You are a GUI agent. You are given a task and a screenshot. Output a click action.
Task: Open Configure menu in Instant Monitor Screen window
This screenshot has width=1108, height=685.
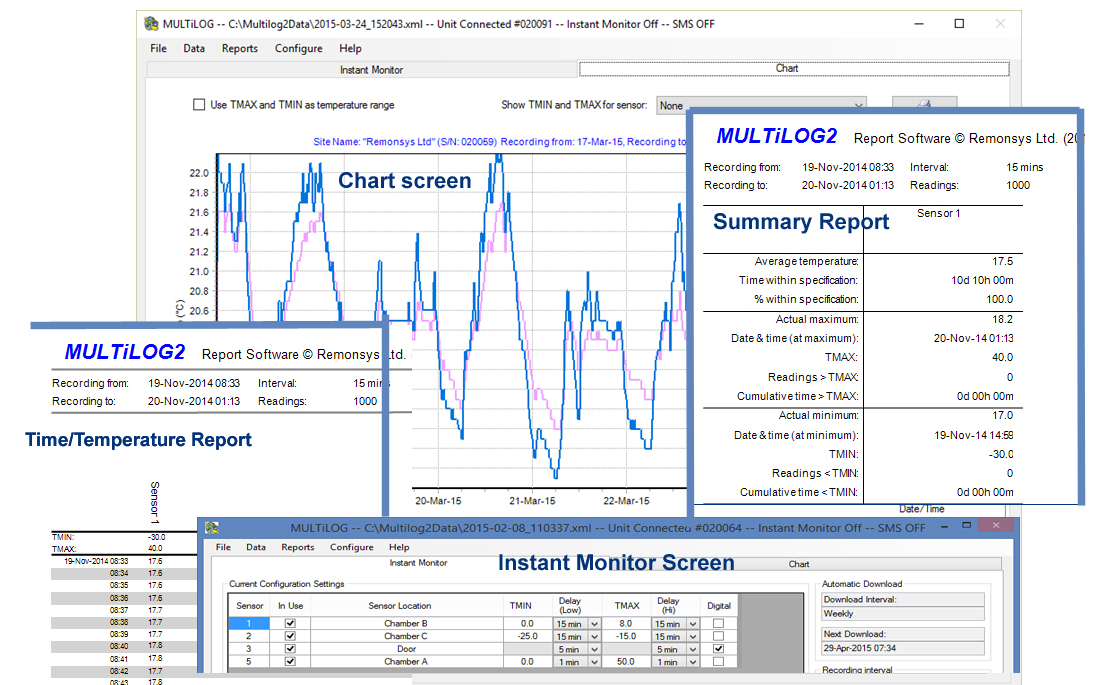click(351, 547)
